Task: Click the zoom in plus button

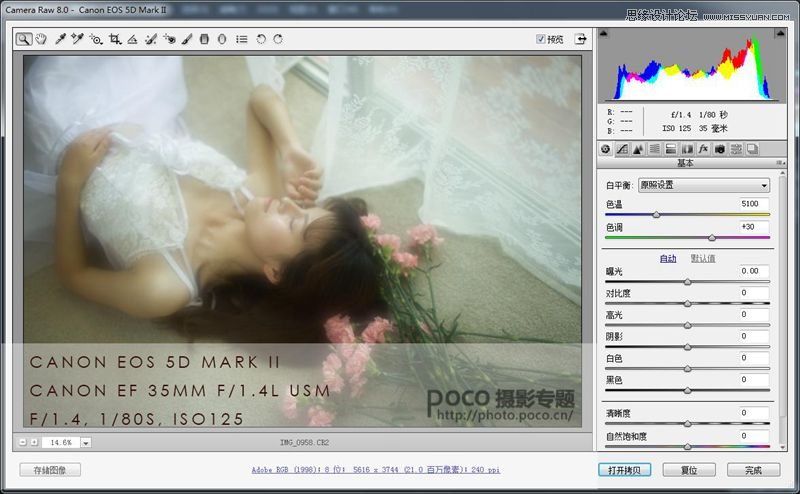Action: pyautogui.click(x=34, y=442)
